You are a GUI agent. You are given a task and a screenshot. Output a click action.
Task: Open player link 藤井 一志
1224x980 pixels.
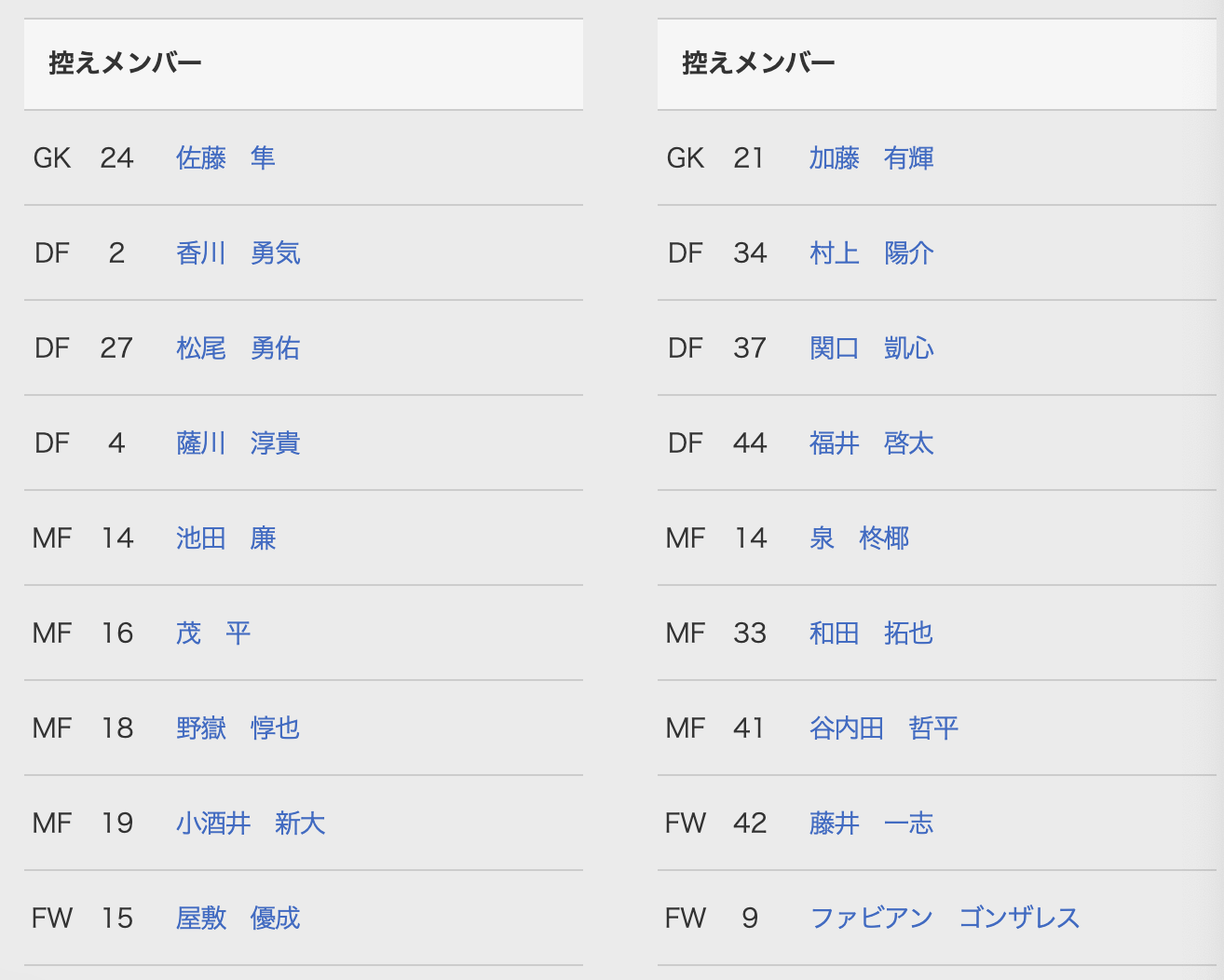click(x=872, y=823)
